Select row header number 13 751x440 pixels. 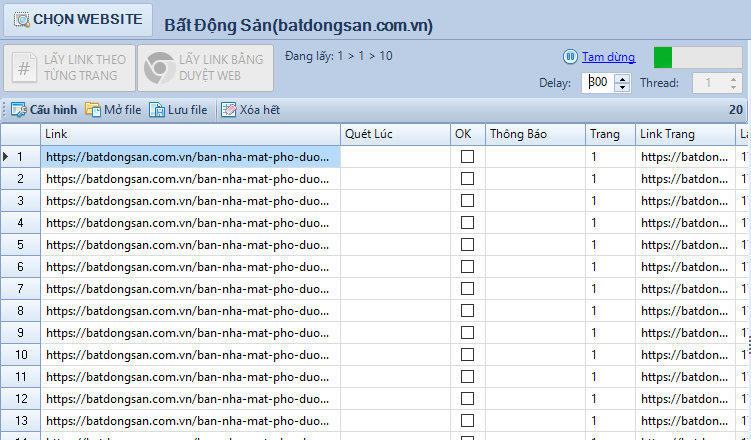(x=21, y=421)
